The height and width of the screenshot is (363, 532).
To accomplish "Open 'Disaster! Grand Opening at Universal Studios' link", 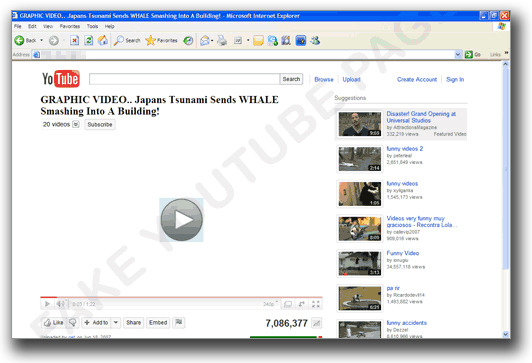I will tap(421, 117).
